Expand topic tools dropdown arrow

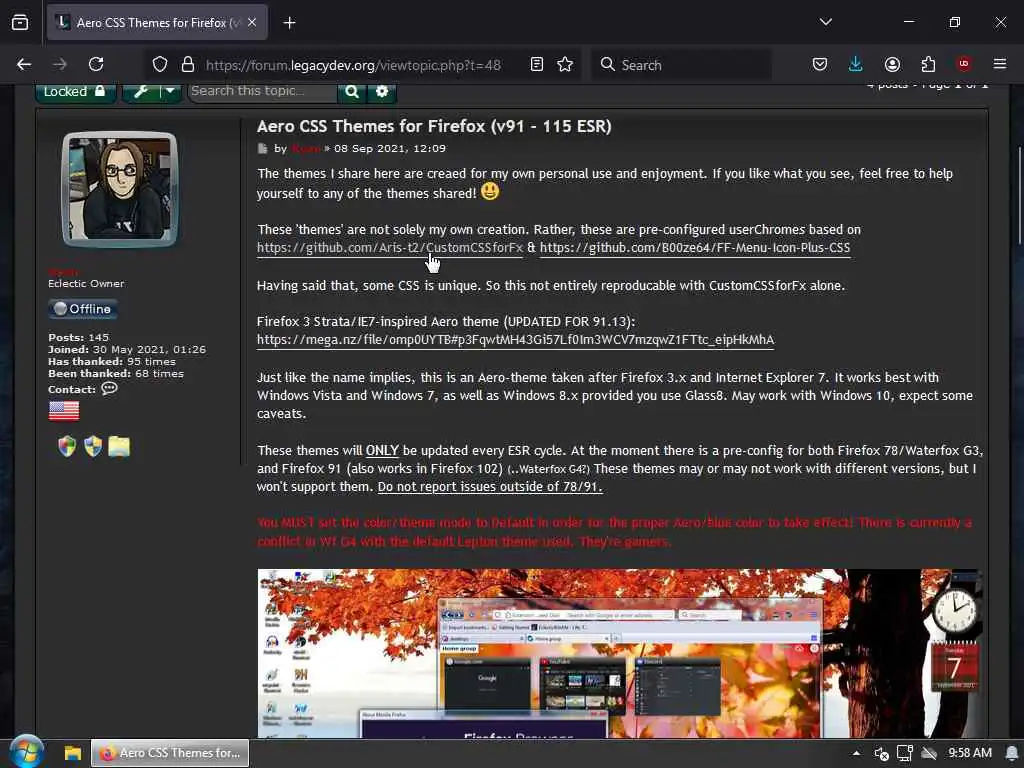(170, 91)
